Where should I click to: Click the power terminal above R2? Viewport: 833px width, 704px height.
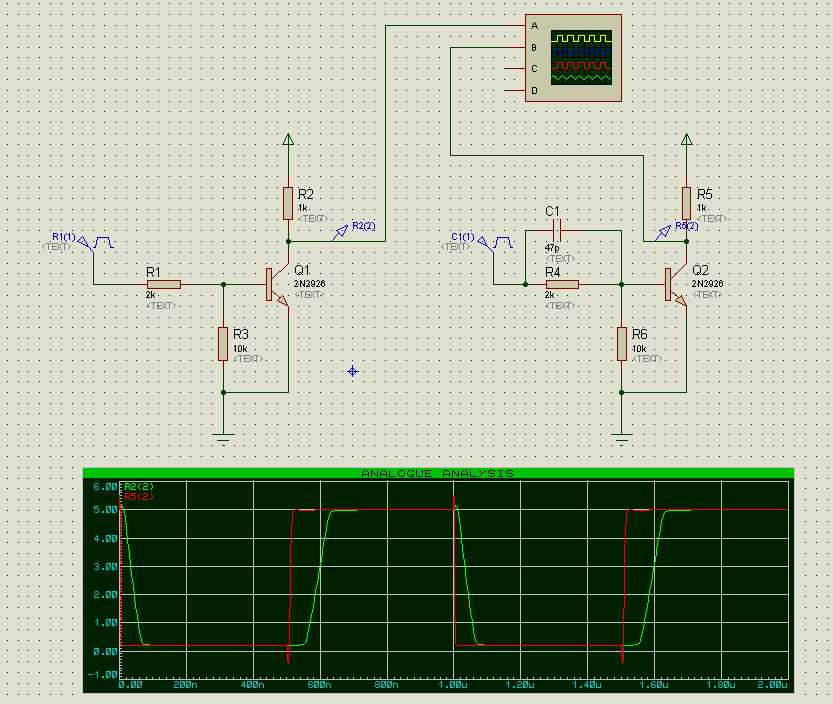(x=288, y=140)
